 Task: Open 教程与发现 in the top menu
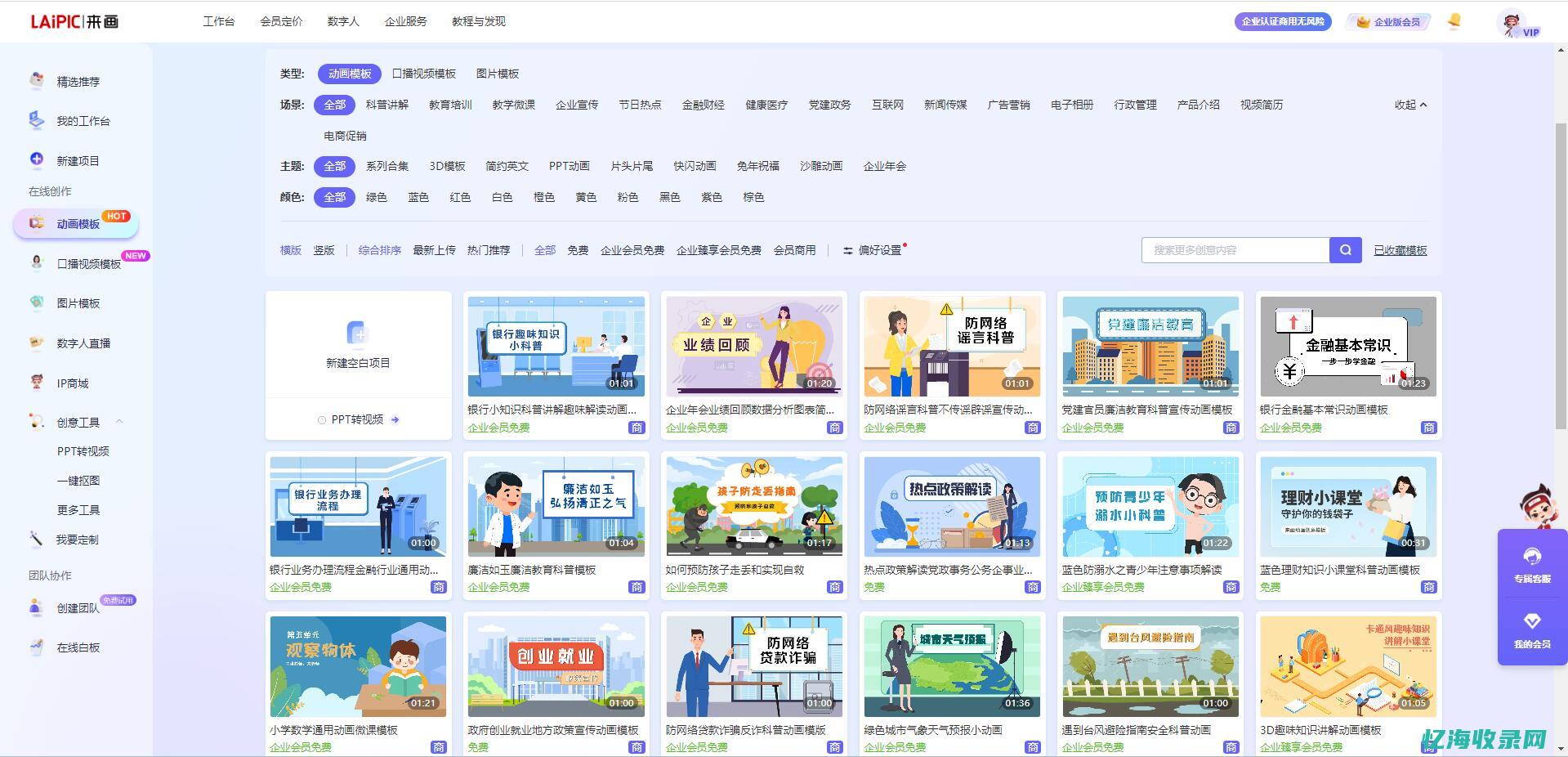click(x=477, y=21)
